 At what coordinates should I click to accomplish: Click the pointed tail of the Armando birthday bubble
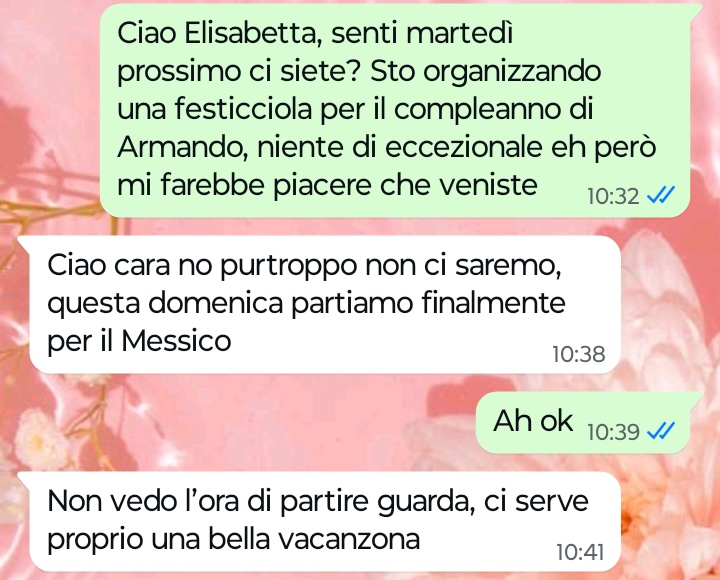pos(694,10)
